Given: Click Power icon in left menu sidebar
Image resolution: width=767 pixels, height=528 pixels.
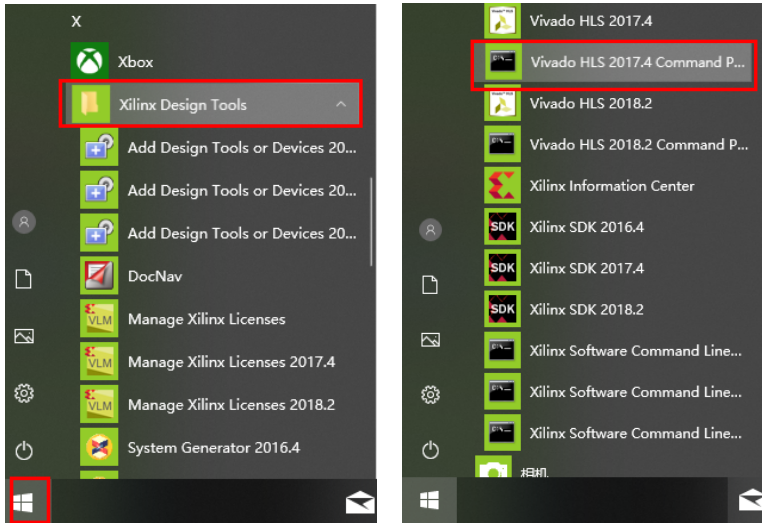Looking at the screenshot, I should (24, 450).
